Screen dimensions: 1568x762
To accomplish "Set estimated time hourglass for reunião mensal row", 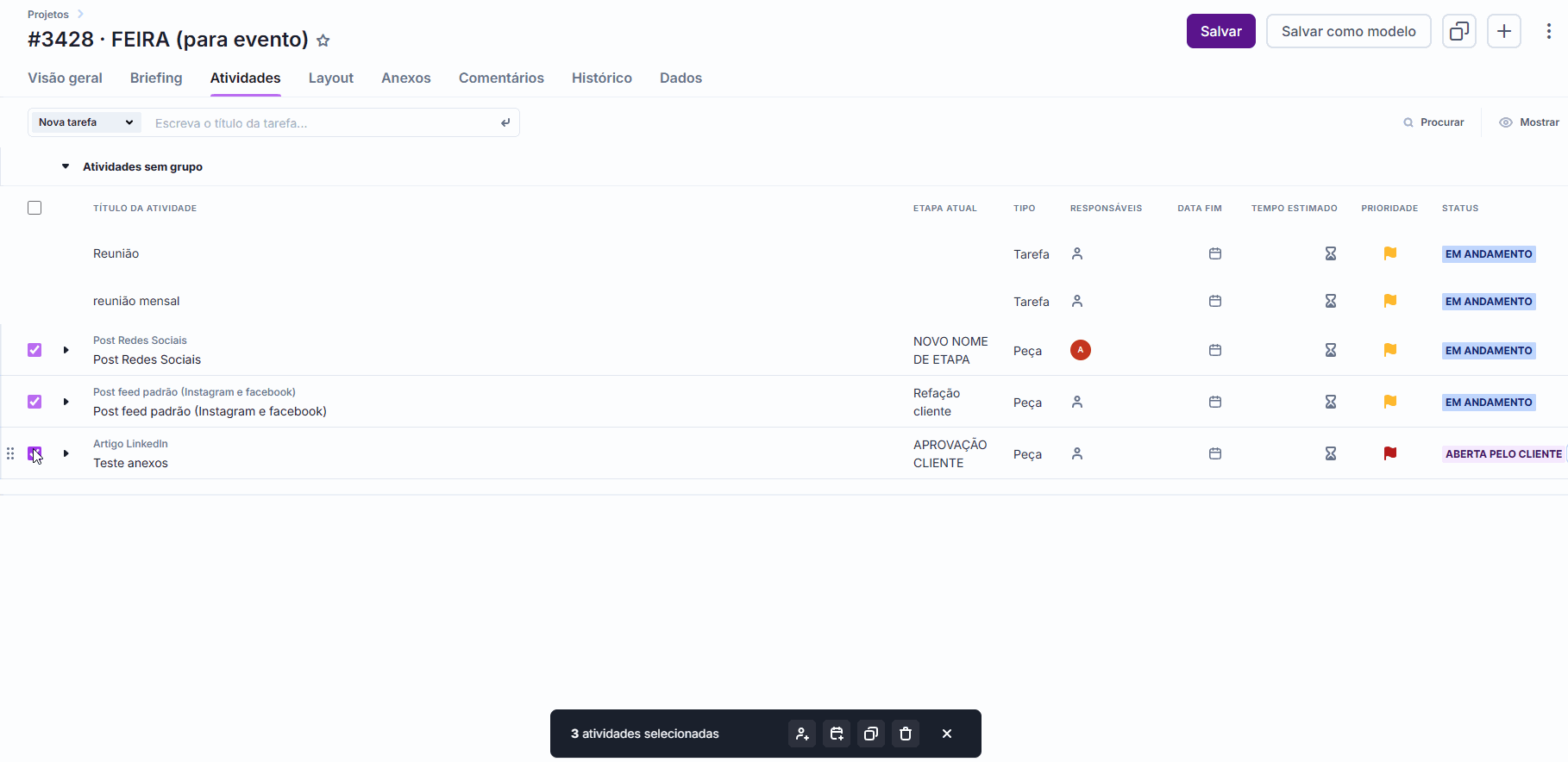I will click(1331, 301).
